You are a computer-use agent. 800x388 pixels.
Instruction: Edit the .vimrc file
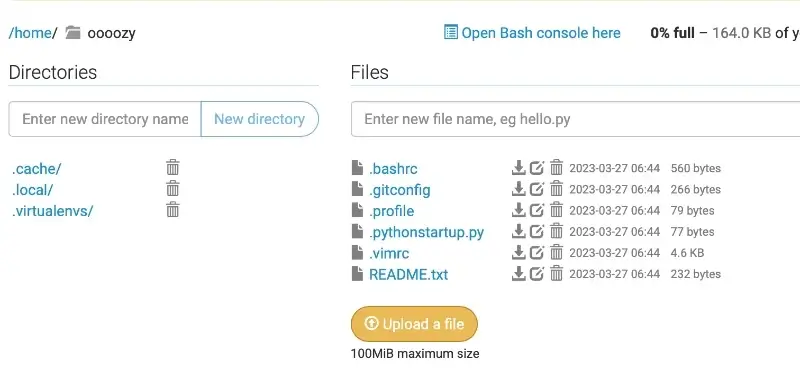click(x=537, y=253)
